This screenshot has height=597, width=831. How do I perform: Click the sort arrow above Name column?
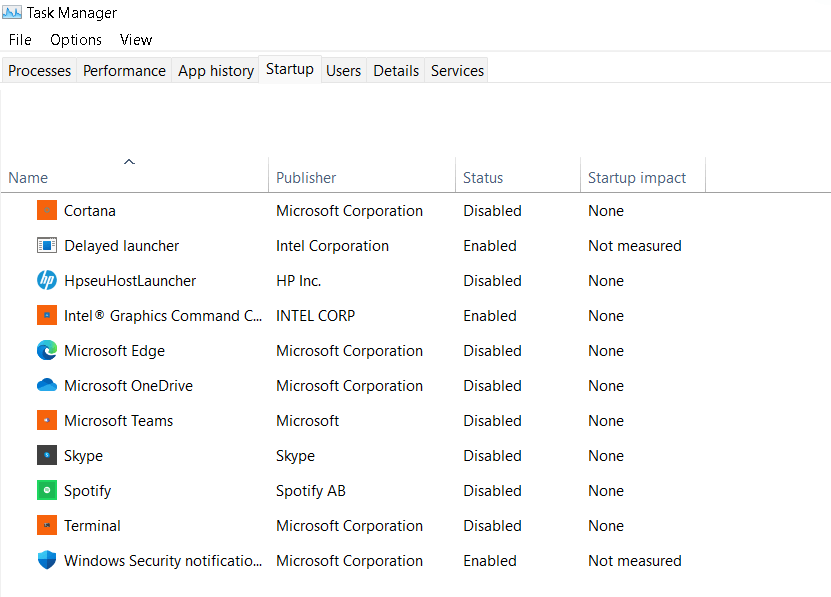(129, 161)
